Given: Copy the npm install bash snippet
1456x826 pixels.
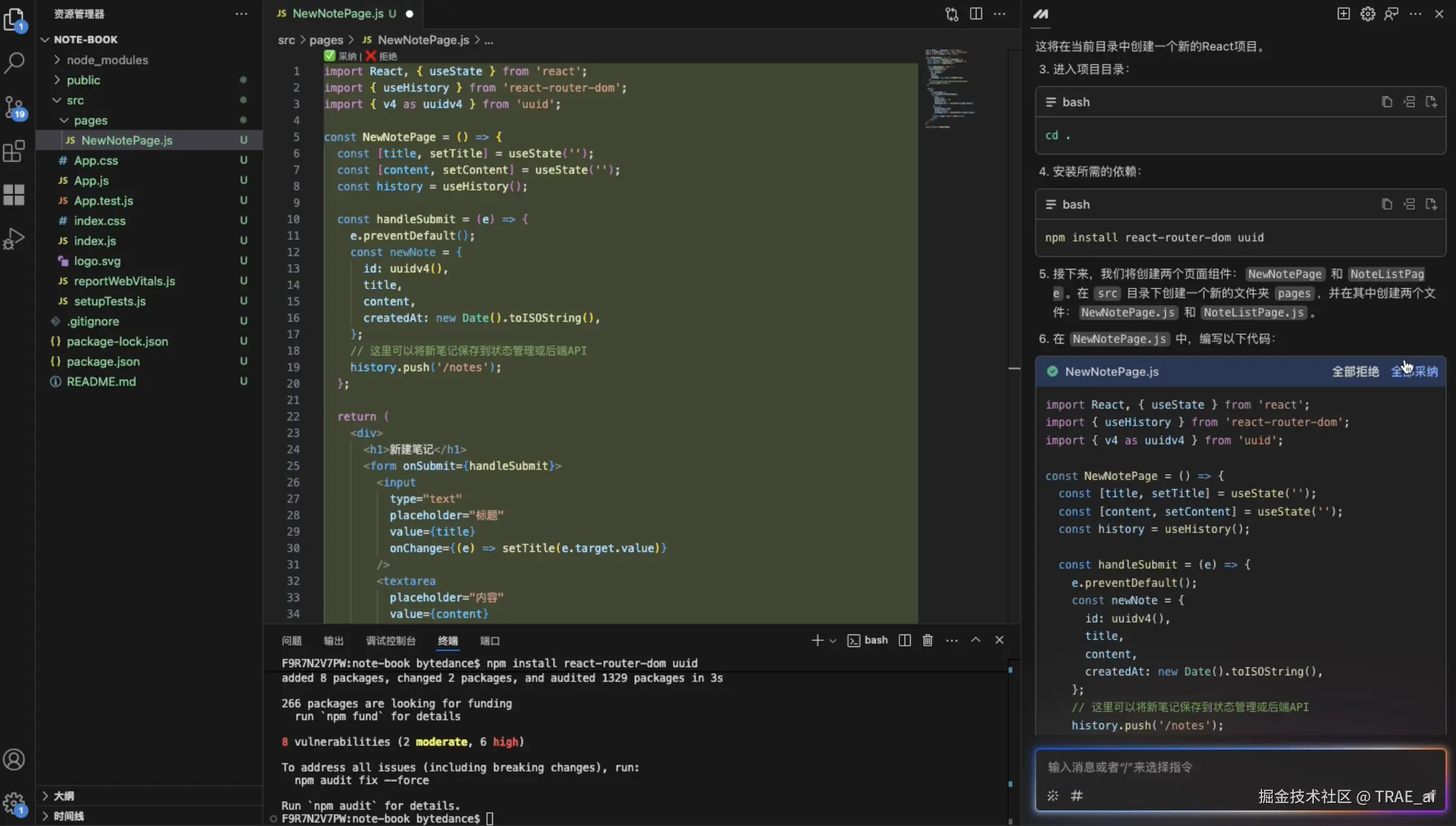Looking at the screenshot, I should [1387, 205].
